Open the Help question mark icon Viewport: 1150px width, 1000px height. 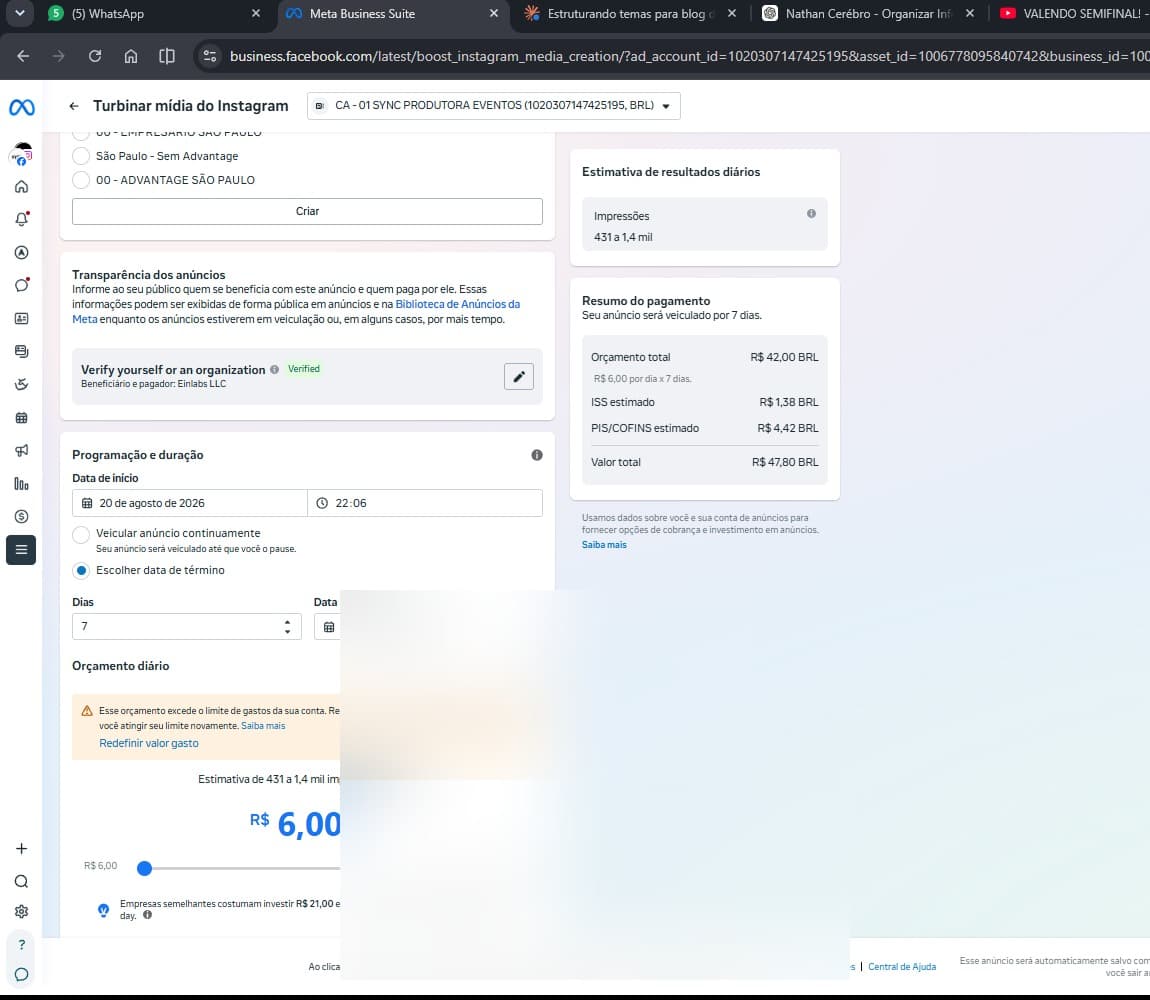click(x=21, y=944)
